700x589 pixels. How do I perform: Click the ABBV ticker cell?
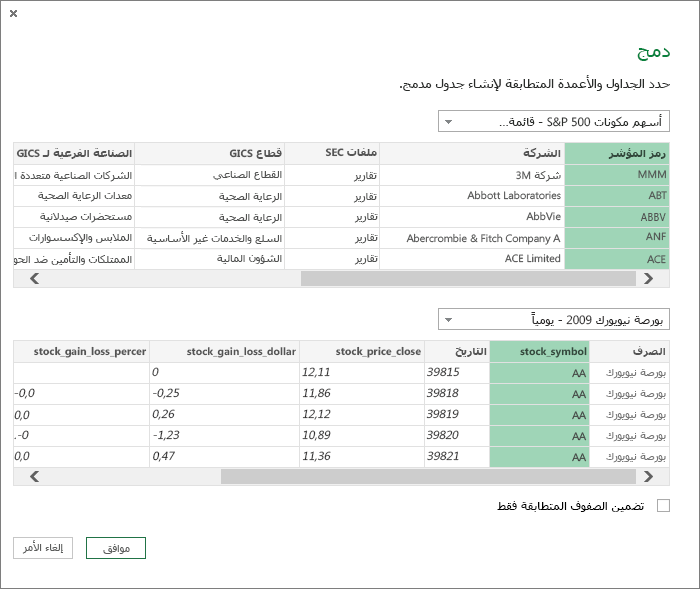pyautogui.click(x=617, y=217)
